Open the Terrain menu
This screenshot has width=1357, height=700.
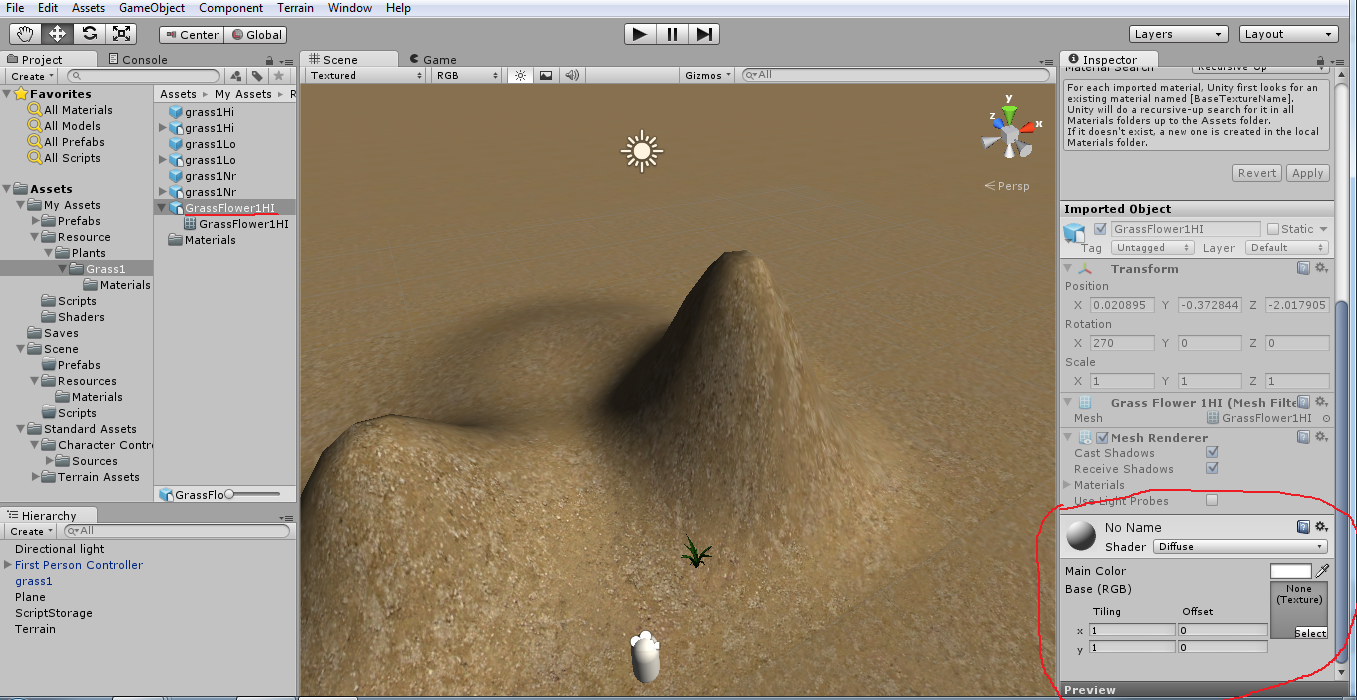295,8
